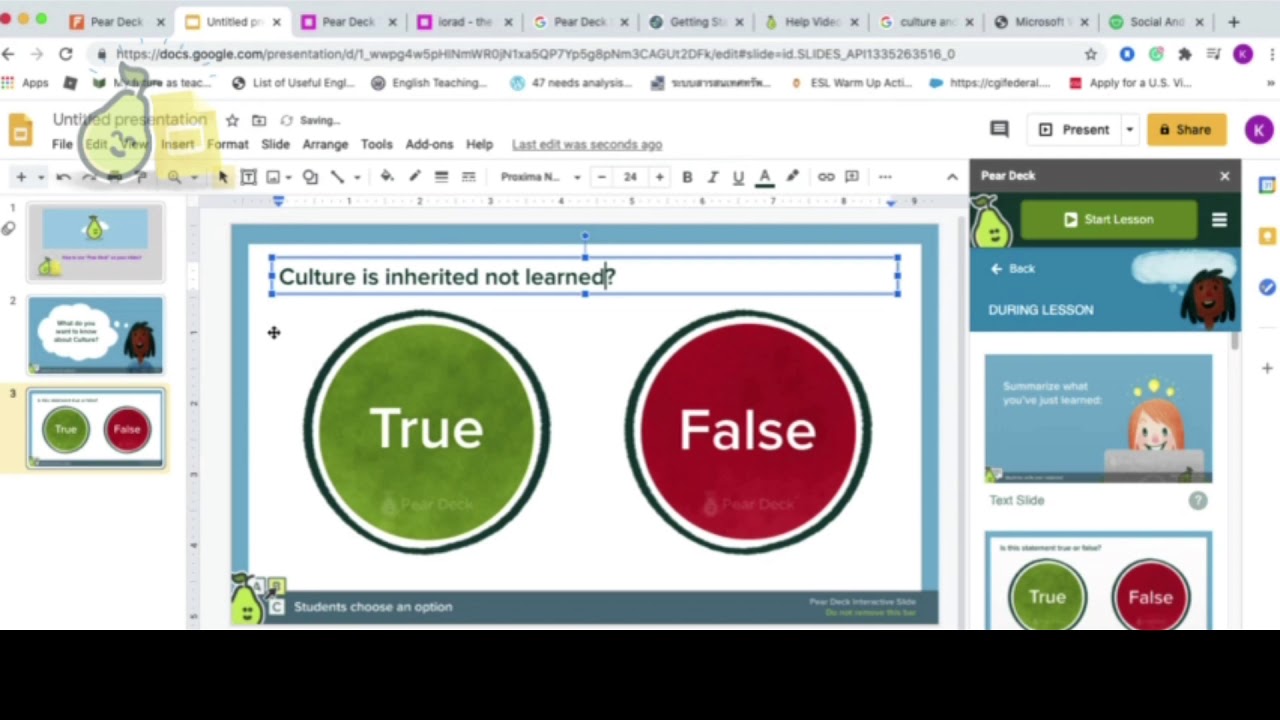
Task: Click Get add-ons plus icon in side panel
Action: point(1267,369)
